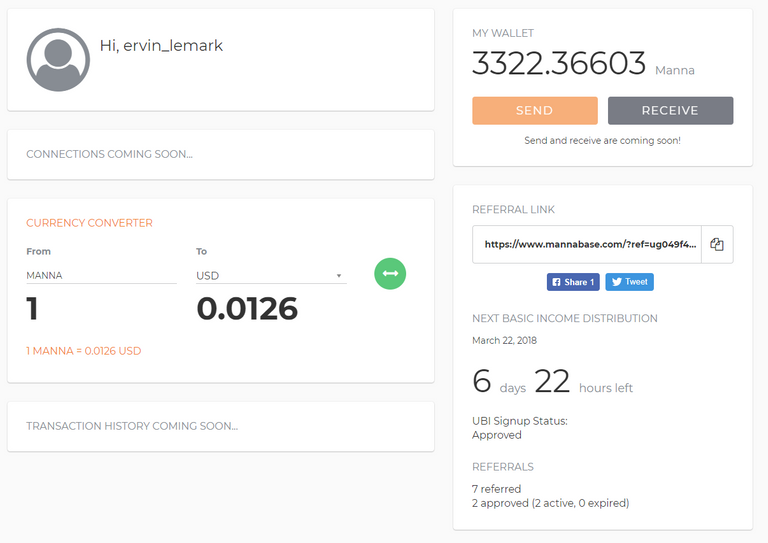Open the USD currency dropdown
The width and height of the screenshot is (768, 543).
coord(271,276)
